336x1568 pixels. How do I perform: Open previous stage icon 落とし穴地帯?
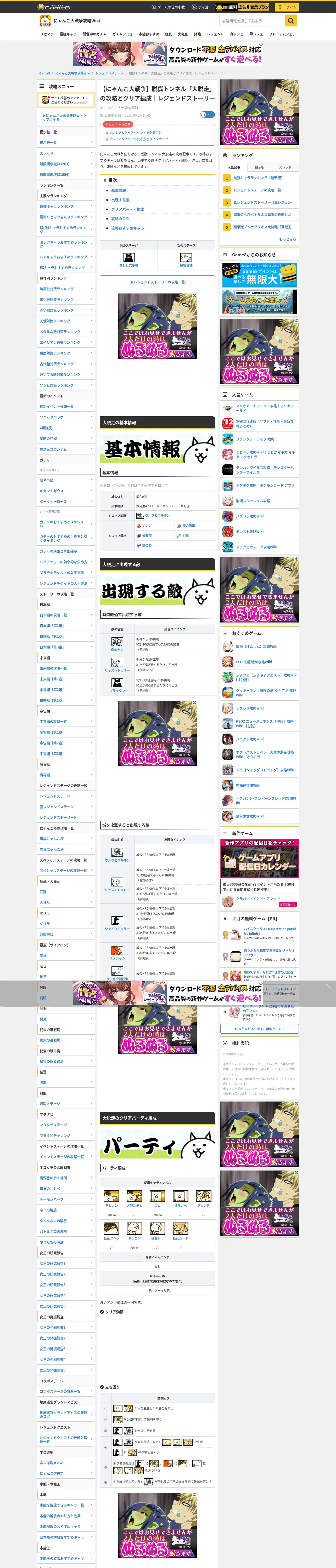pyautogui.click(x=129, y=257)
